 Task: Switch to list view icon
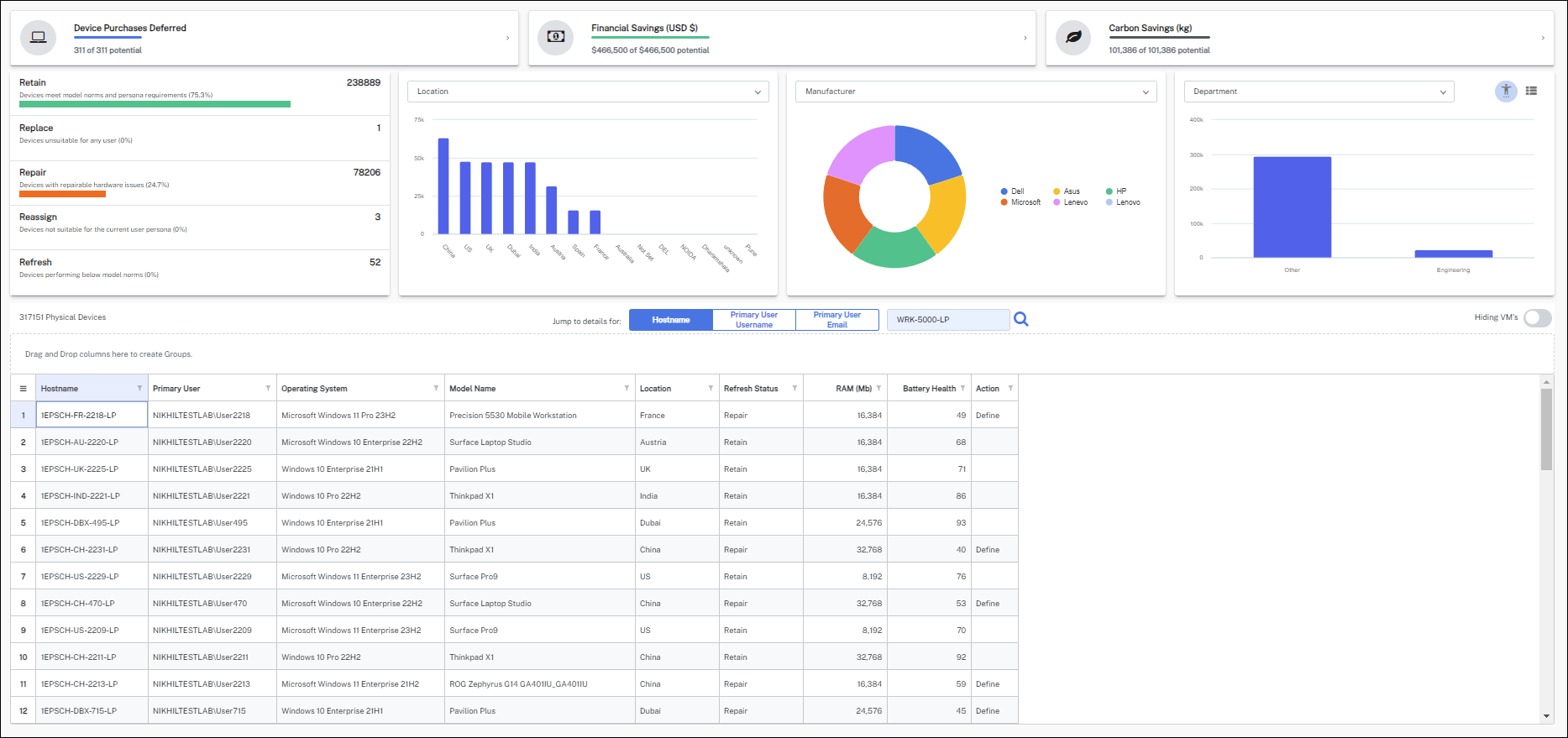pyautogui.click(x=1531, y=91)
